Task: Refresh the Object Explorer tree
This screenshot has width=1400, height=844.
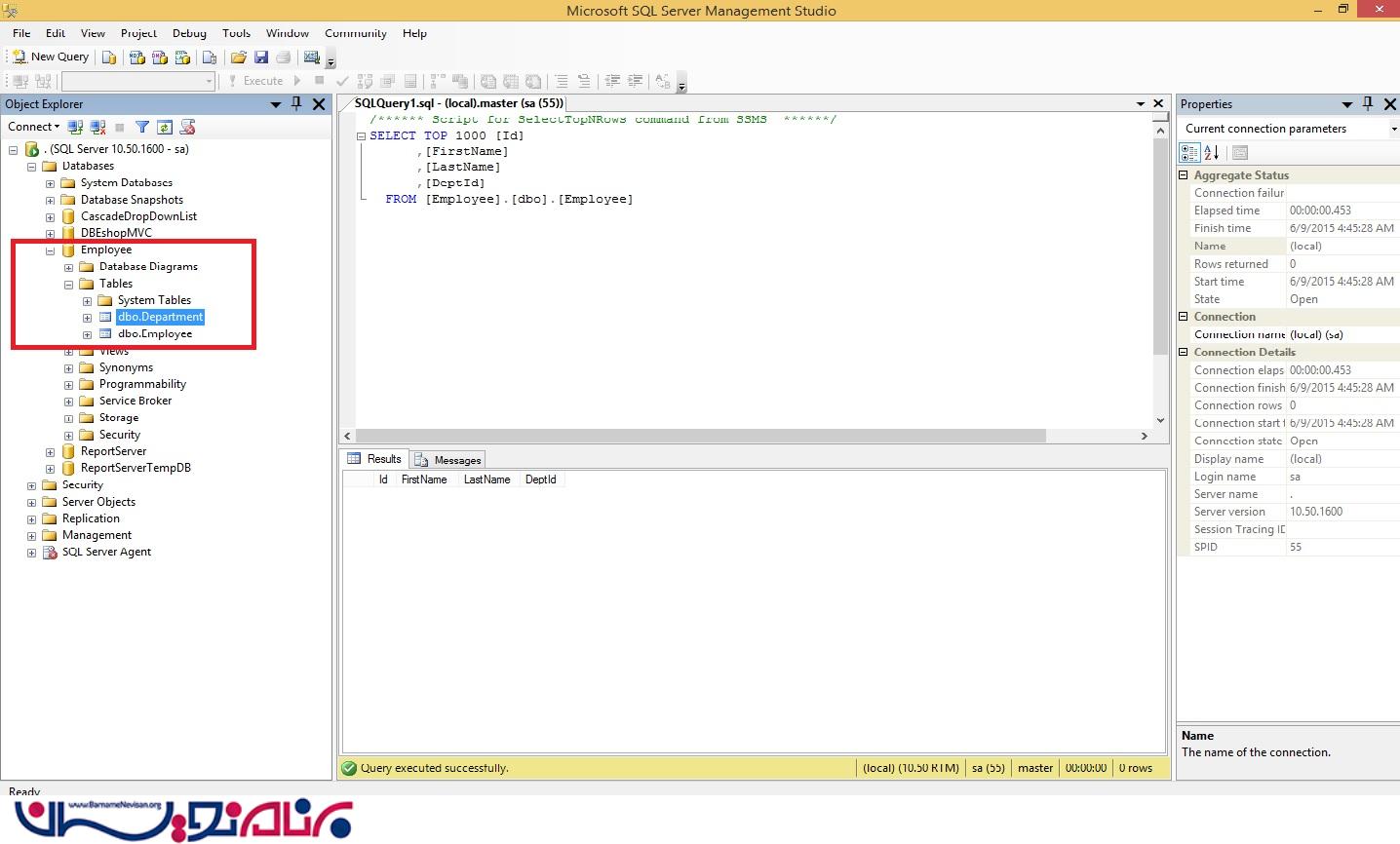Action: [x=165, y=127]
